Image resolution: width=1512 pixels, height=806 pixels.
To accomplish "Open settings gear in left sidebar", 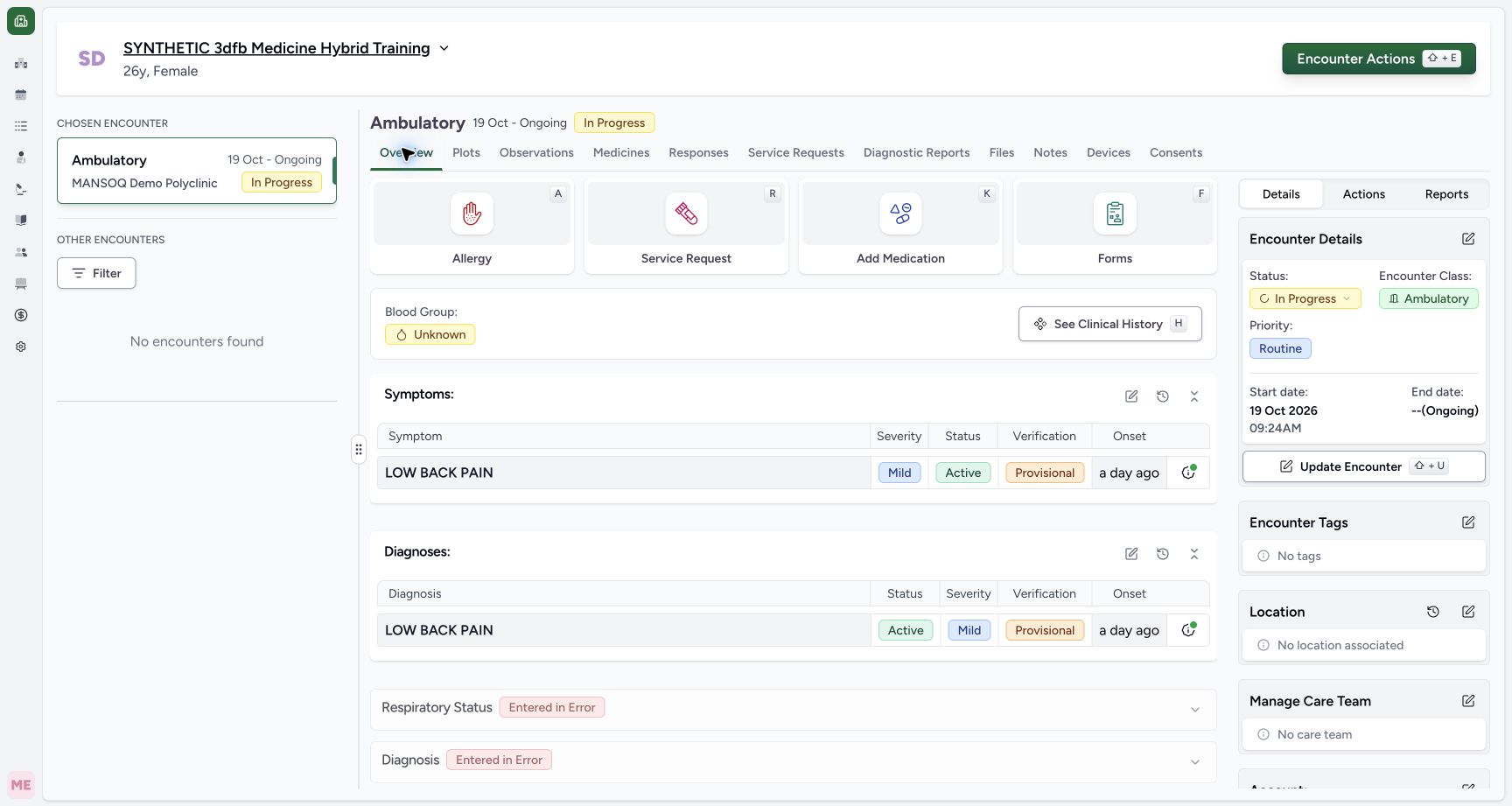I will pos(21,347).
